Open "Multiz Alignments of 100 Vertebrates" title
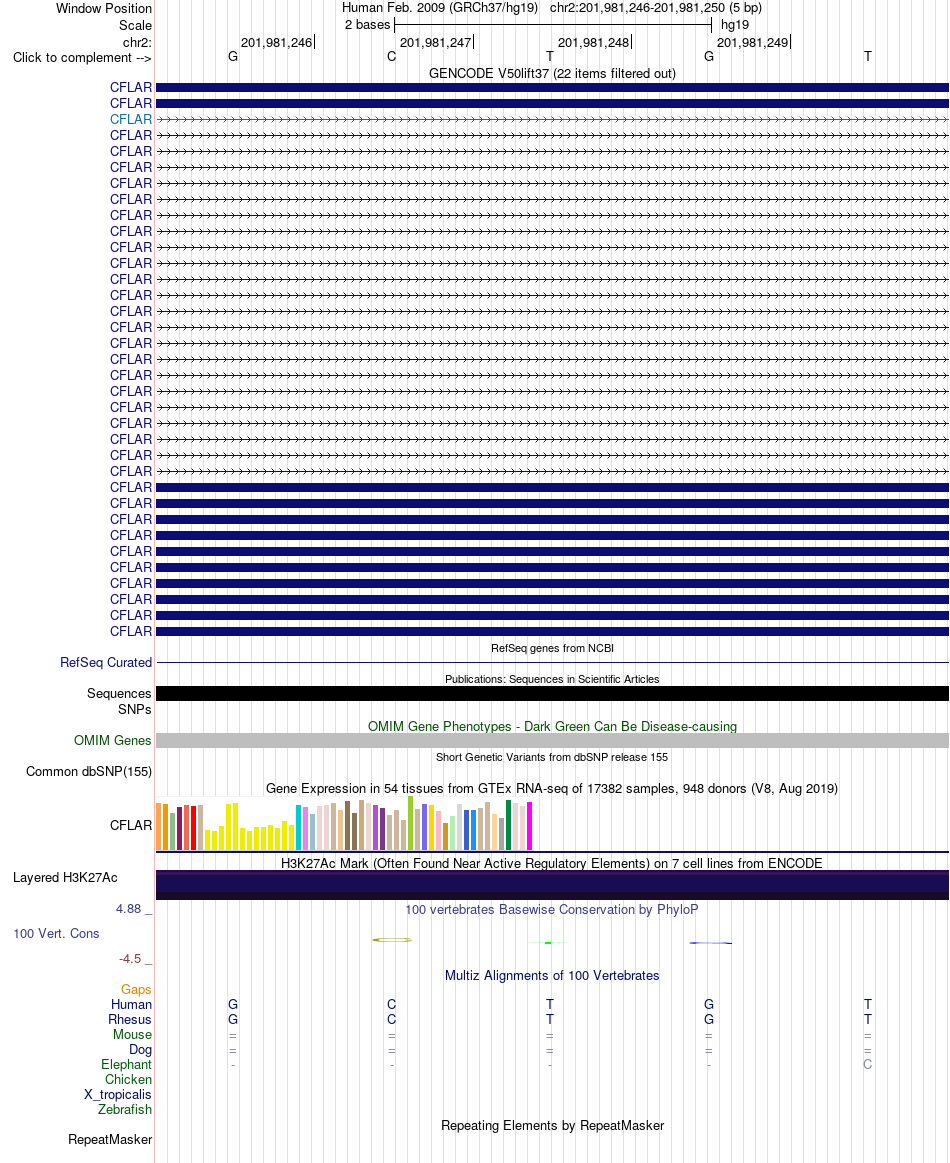This screenshot has width=950, height=1163. coord(552,975)
